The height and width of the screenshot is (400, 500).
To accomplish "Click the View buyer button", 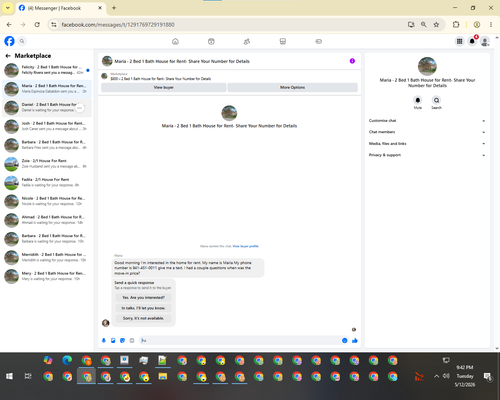I will [164, 87].
